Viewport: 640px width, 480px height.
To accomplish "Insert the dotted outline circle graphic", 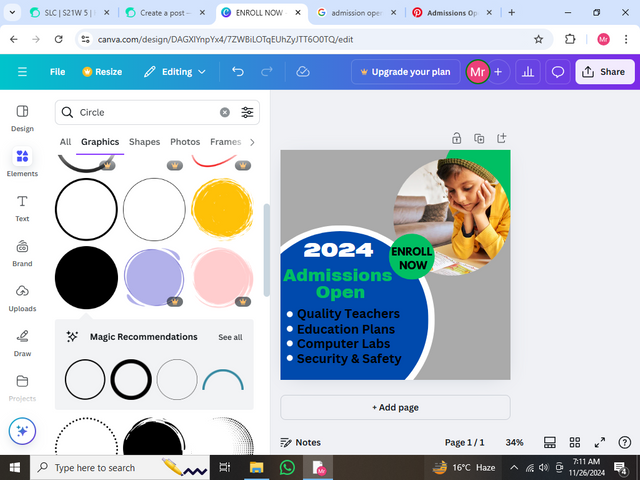I will click(86, 436).
